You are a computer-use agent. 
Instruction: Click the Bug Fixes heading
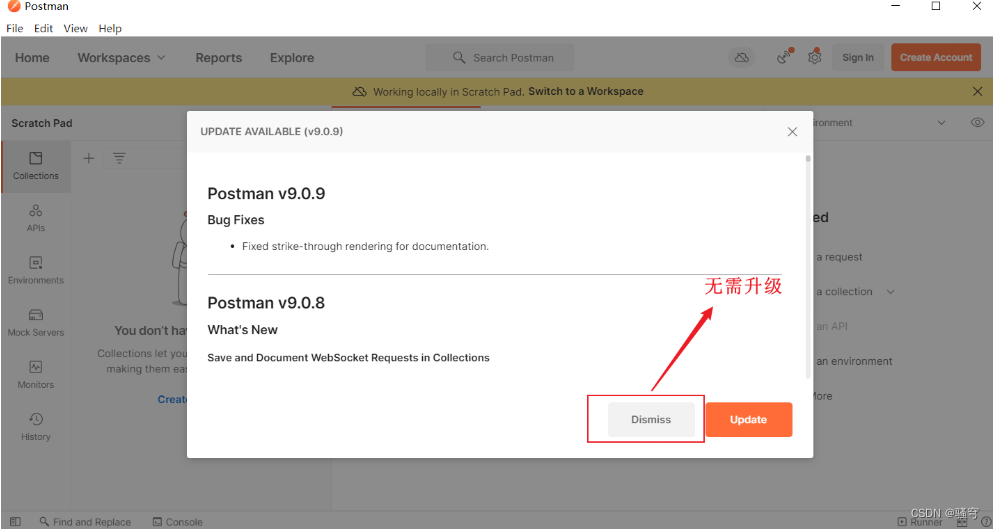235,220
